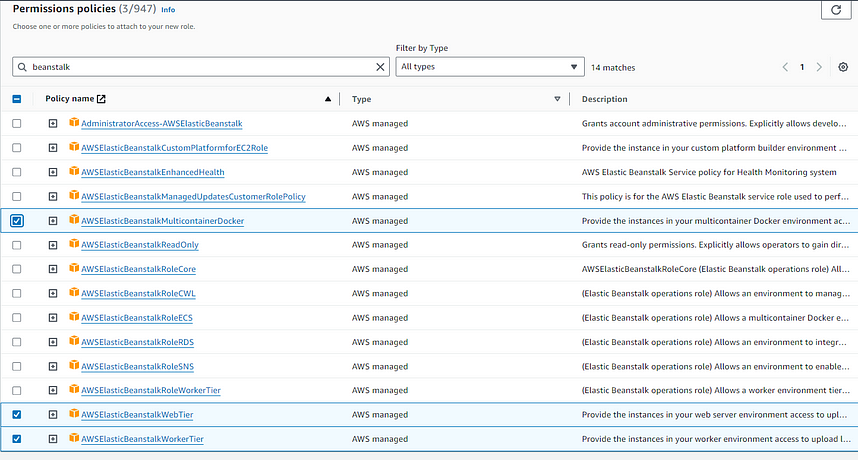
Task: Click description of AWSElasticBeanstalkWorkerTier row
Action: point(716,439)
